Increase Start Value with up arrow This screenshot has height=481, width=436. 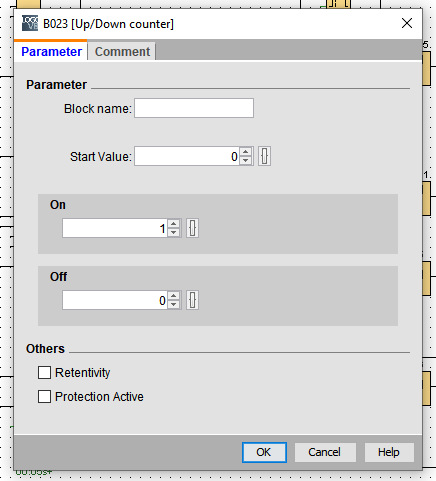pos(246,152)
